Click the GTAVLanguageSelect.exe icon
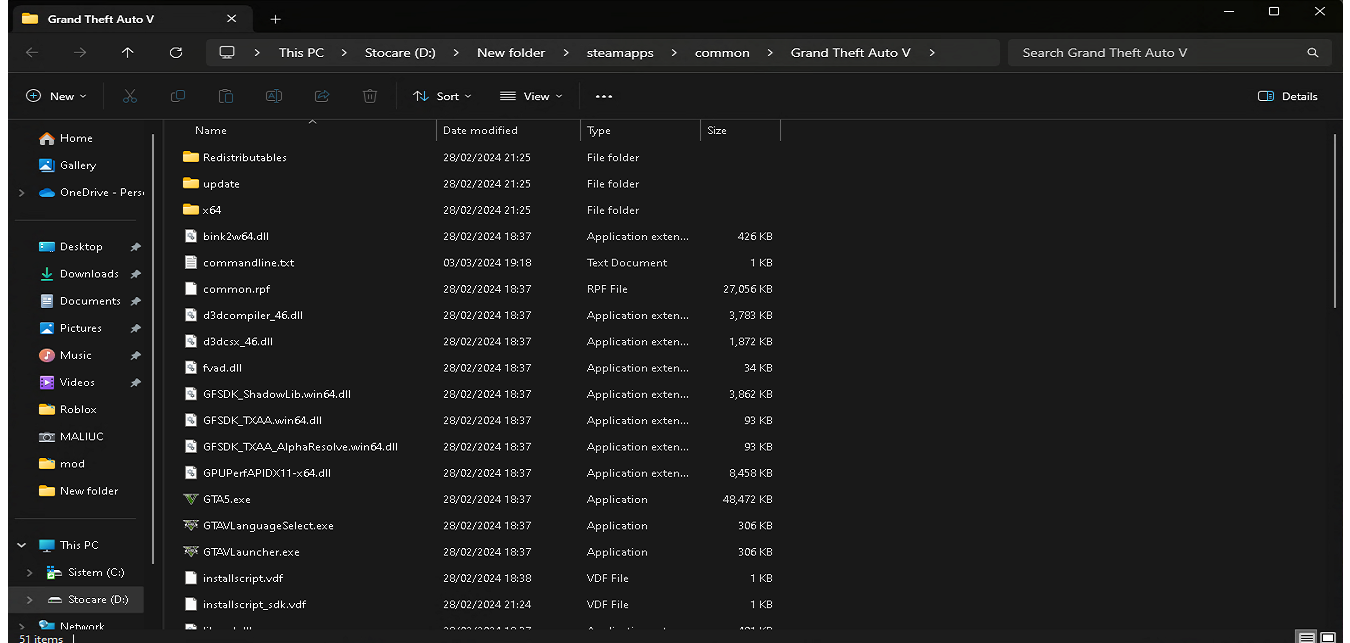 (x=191, y=525)
